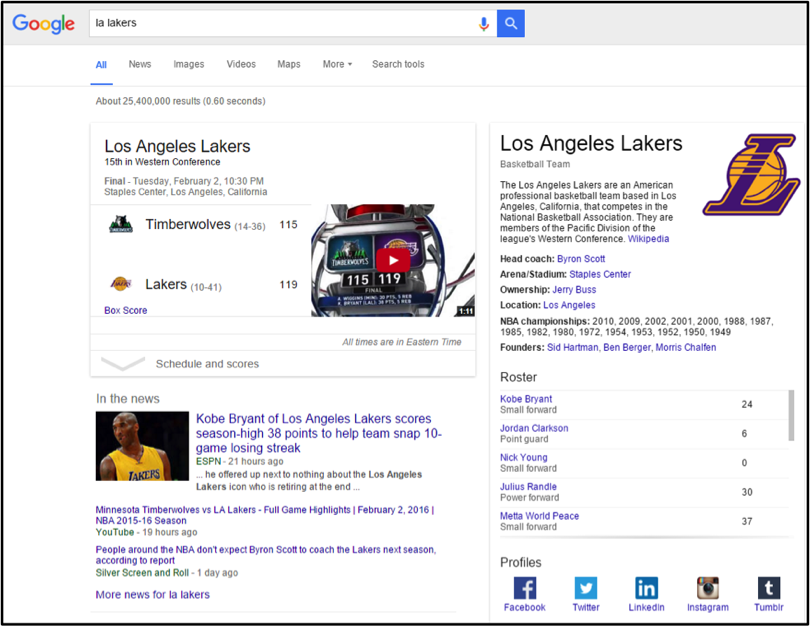
Task: Open Nick Young roster entry
Action: [x=524, y=458]
